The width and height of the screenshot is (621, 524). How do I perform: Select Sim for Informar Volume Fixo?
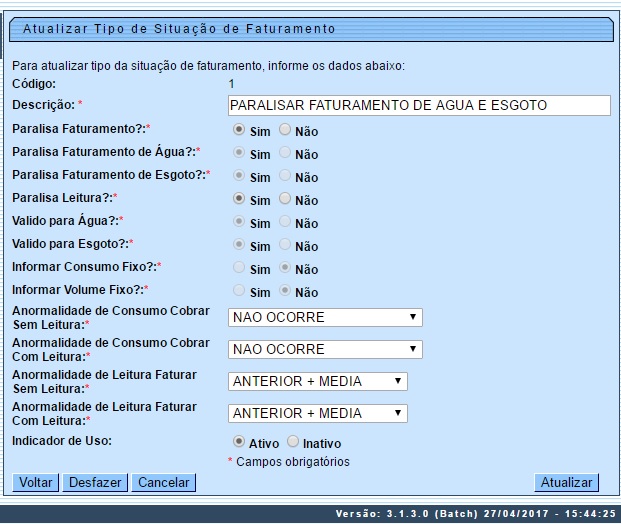[x=239, y=291]
